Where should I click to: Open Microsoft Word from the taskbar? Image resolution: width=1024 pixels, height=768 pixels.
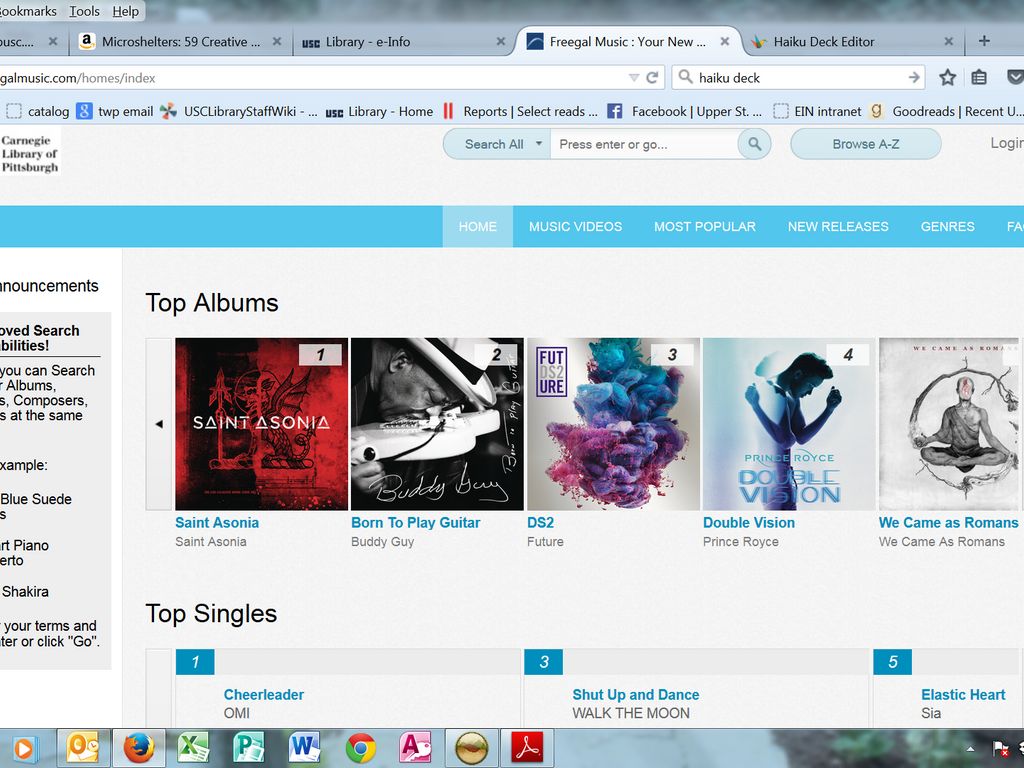[304, 747]
